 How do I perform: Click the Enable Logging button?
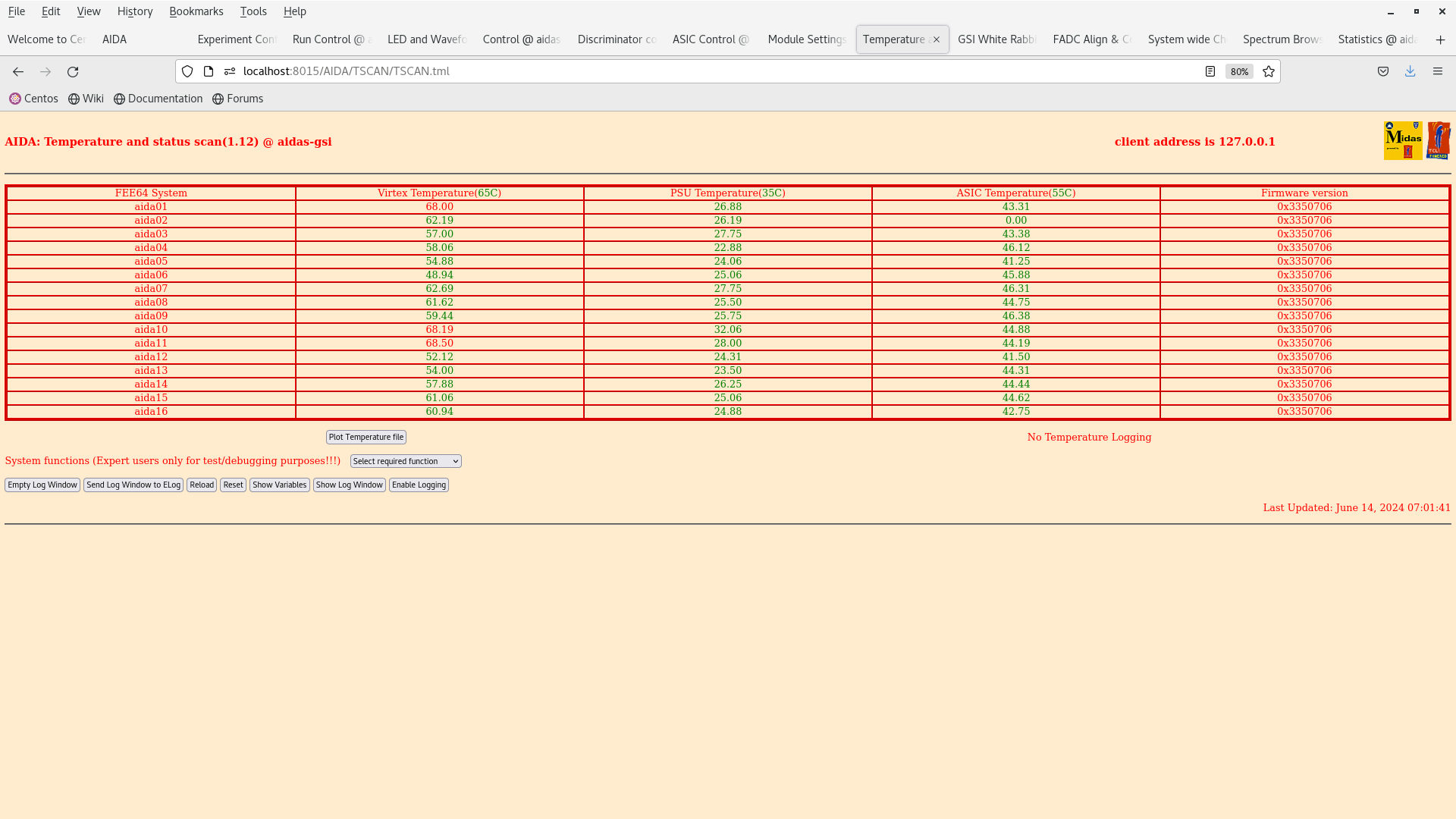tap(418, 485)
